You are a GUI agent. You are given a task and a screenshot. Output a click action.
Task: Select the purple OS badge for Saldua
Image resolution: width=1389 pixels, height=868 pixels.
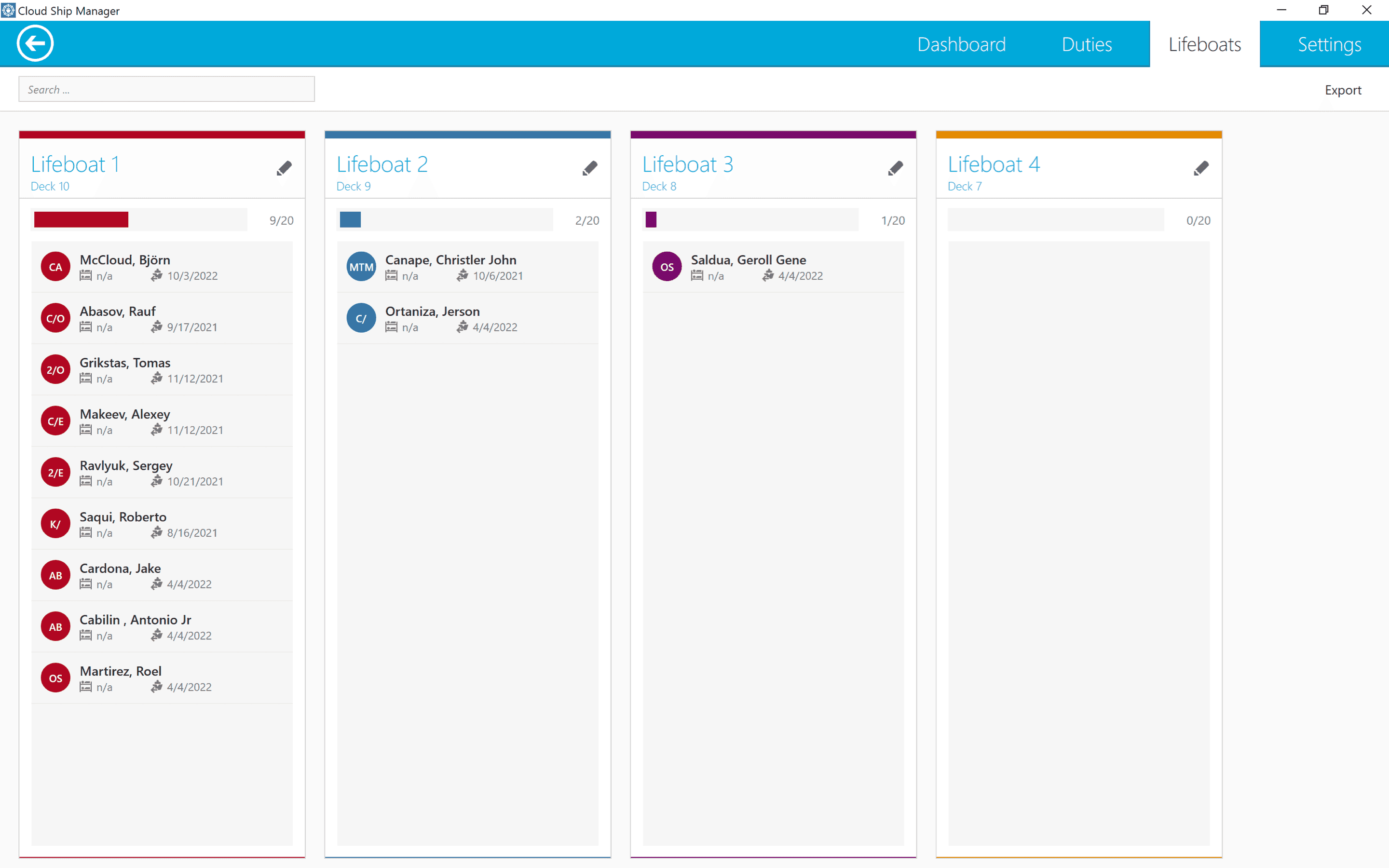click(667, 267)
